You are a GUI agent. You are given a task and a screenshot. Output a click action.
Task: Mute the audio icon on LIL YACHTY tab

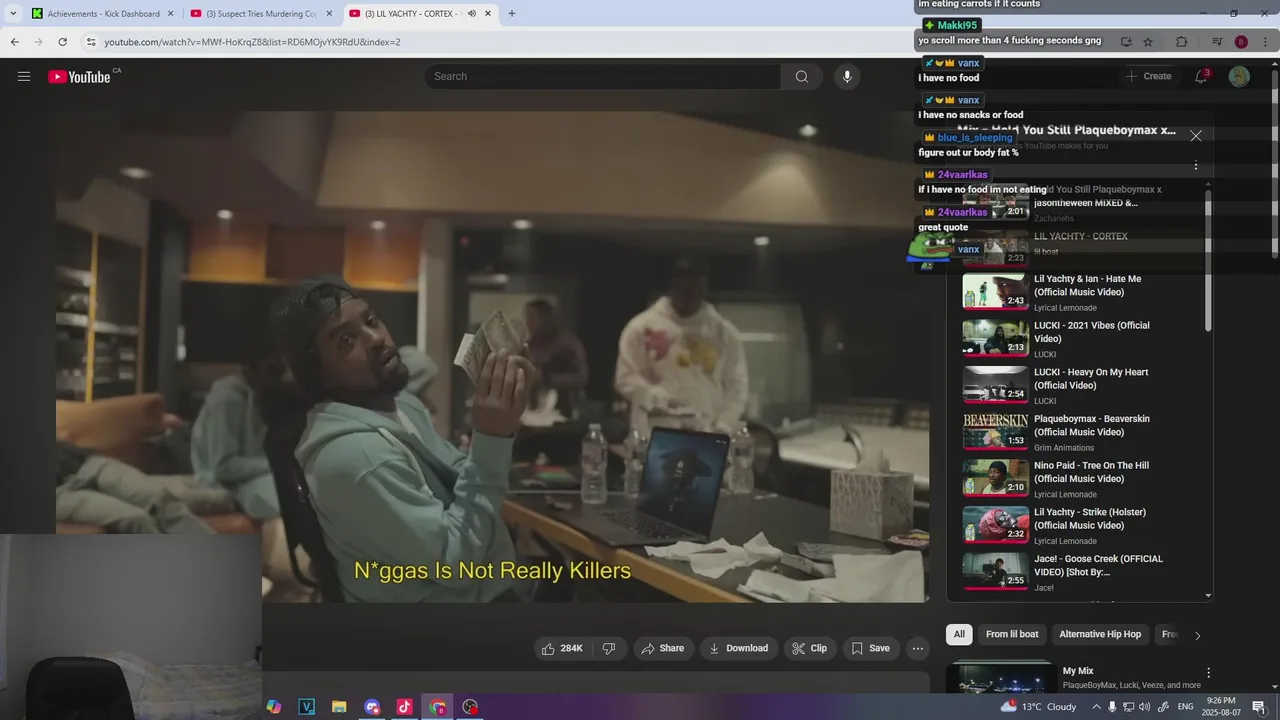click(x=472, y=14)
